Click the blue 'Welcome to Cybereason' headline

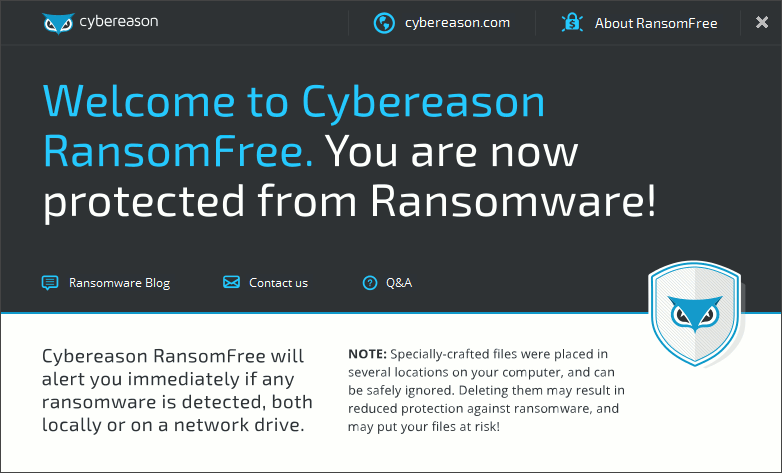[295, 102]
